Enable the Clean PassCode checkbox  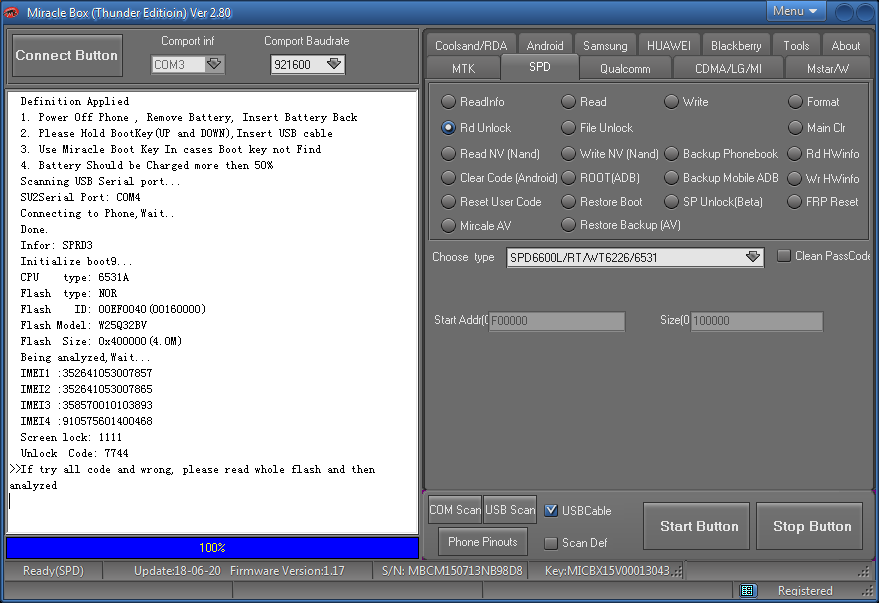pyautogui.click(x=784, y=256)
